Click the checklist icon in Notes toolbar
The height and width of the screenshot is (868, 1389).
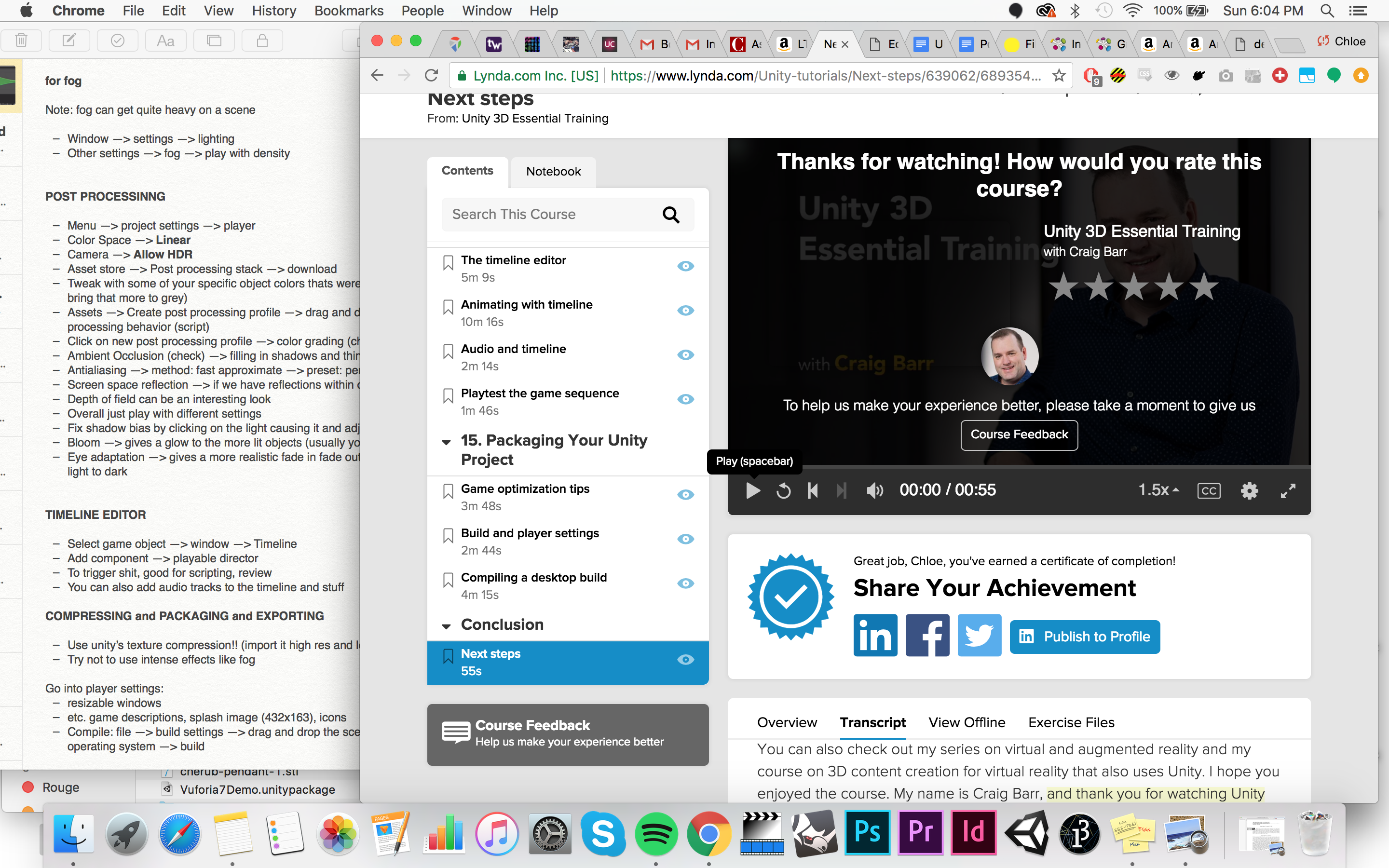(x=117, y=40)
